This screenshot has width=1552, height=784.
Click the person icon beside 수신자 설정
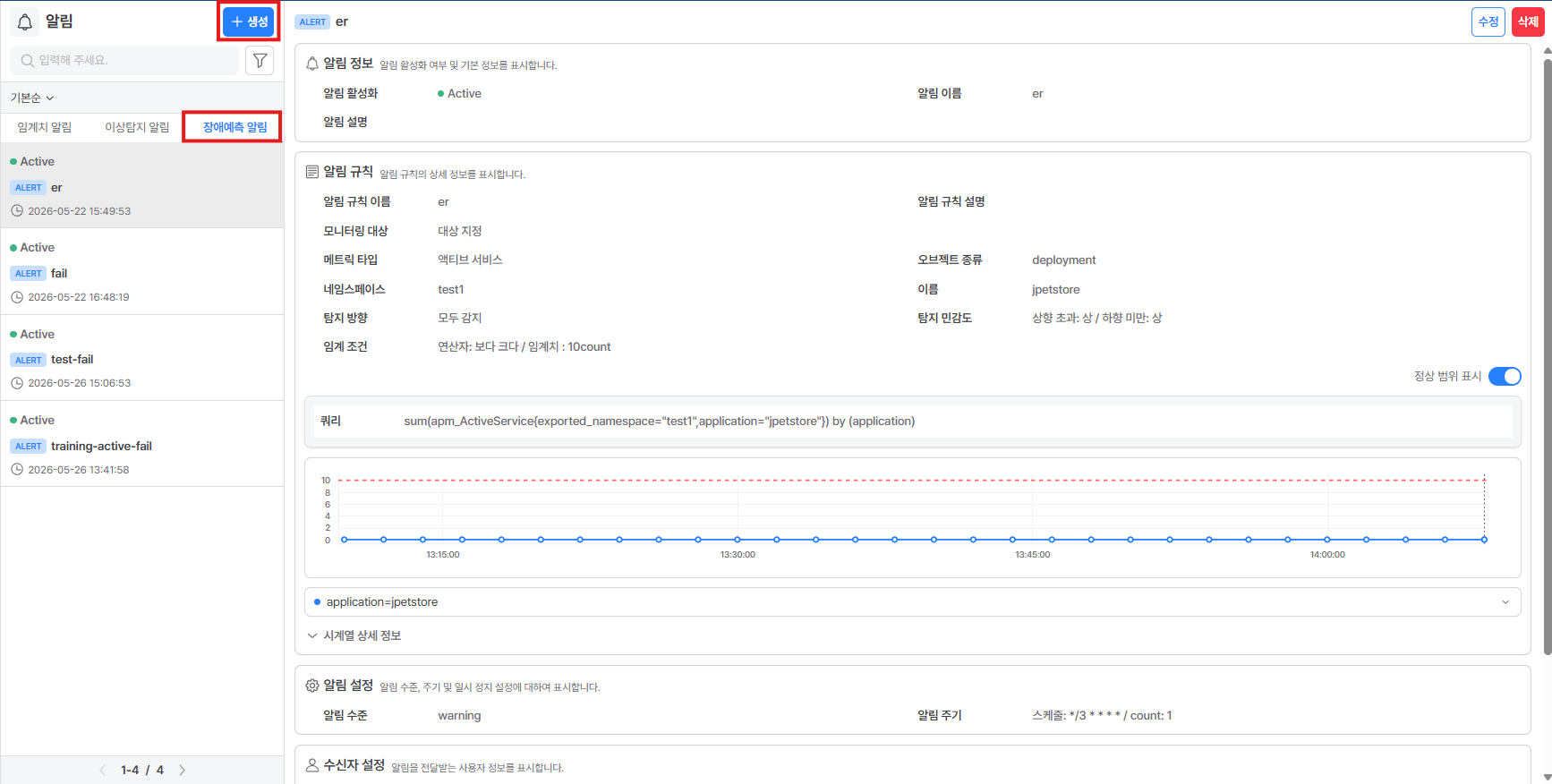tap(312, 765)
